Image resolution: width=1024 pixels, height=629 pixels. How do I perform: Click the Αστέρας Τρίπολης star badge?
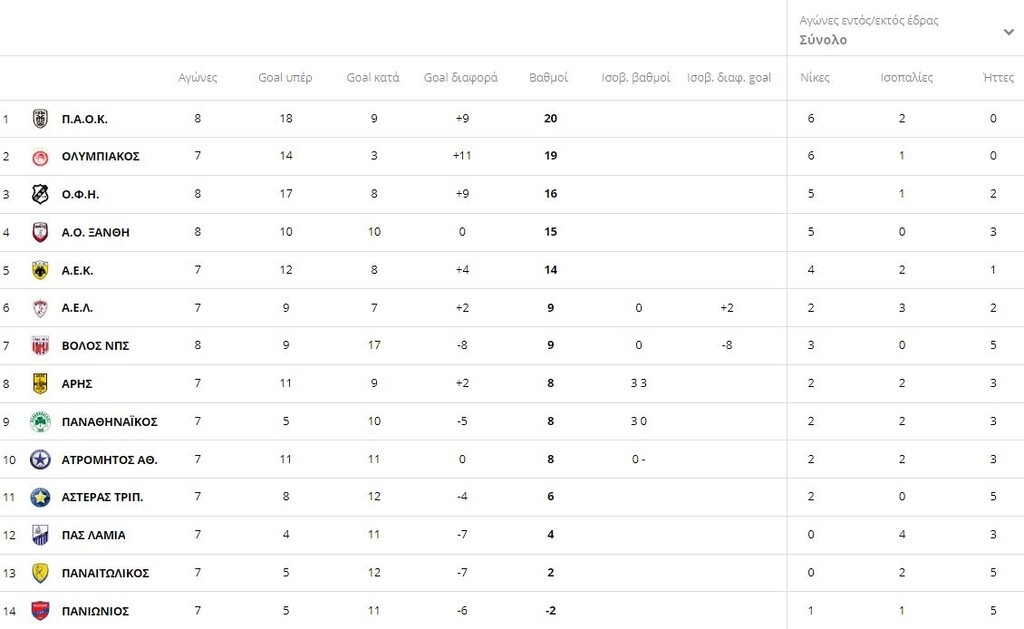click(x=40, y=498)
